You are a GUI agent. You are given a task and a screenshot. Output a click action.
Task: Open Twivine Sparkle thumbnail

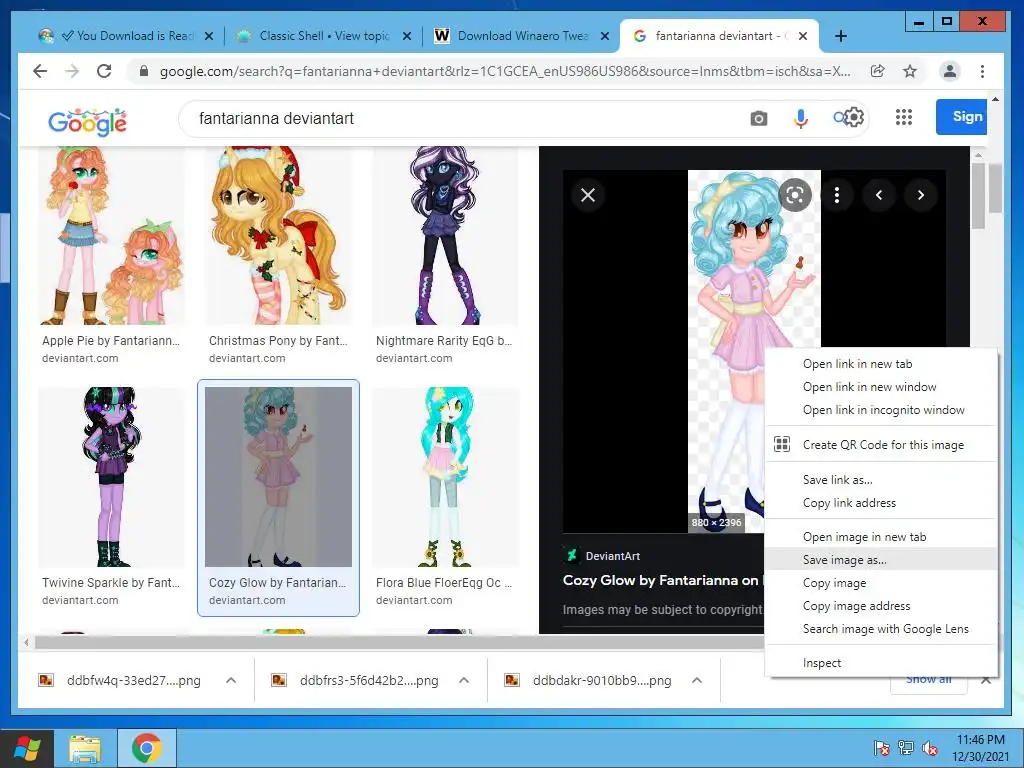click(112, 477)
